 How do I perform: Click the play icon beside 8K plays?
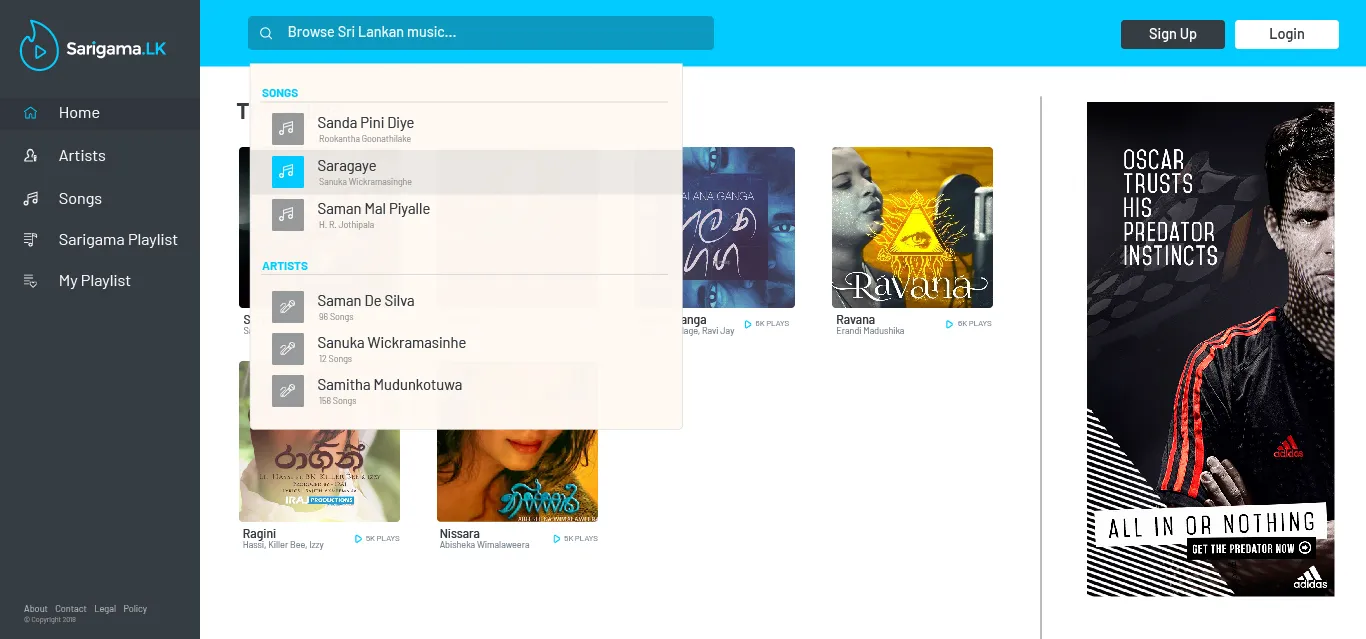click(x=748, y=324)
